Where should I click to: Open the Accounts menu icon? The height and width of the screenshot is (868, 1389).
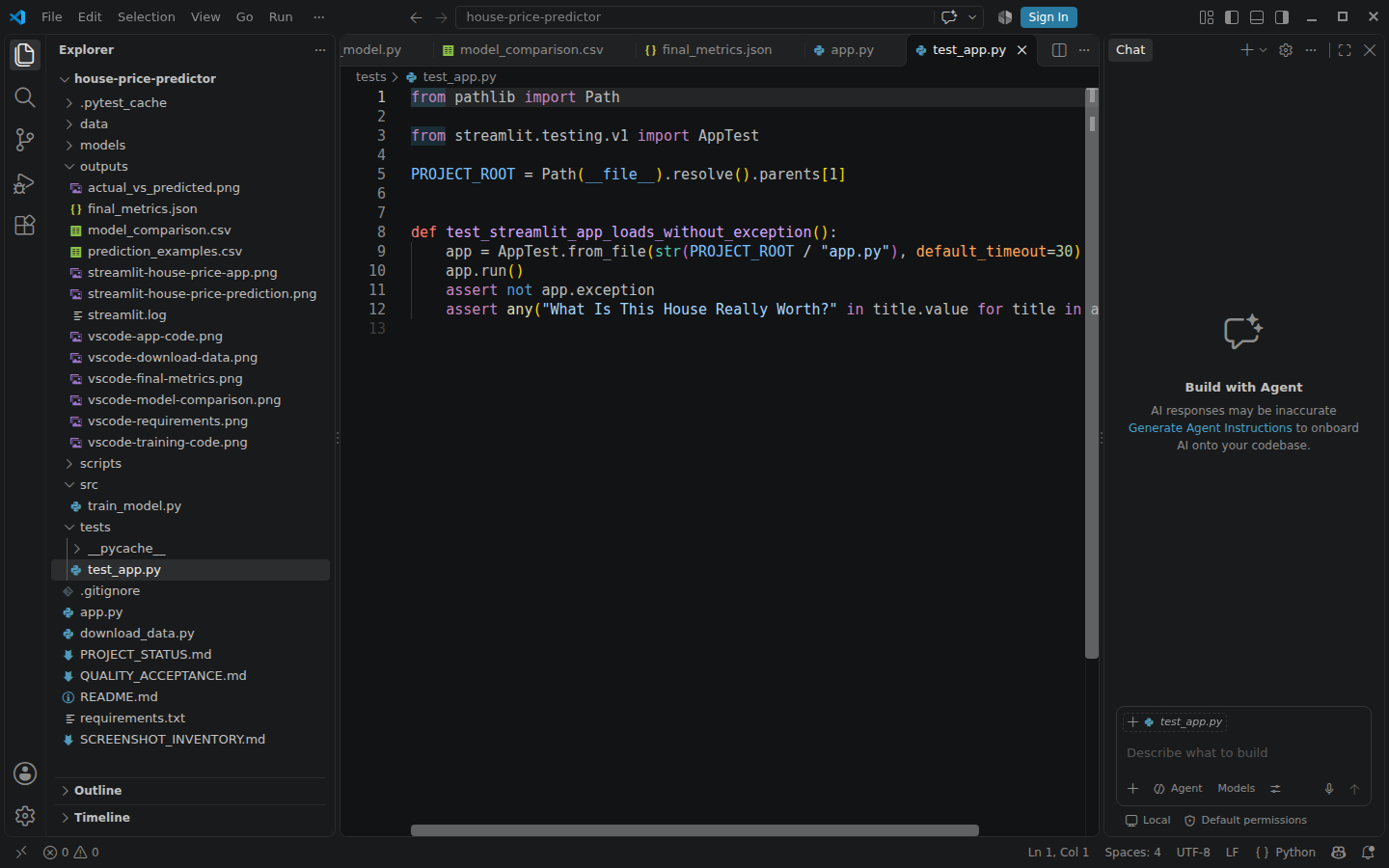pos(25,773)
